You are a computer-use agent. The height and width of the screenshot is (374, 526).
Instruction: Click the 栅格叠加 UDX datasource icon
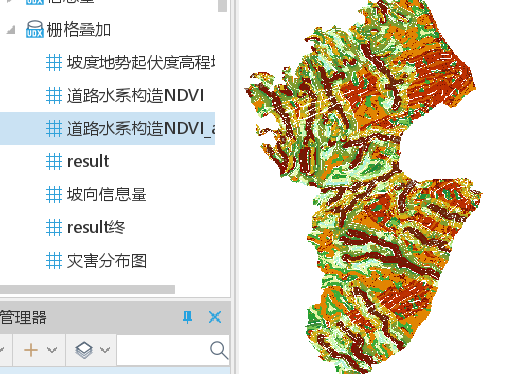(35, 29)
